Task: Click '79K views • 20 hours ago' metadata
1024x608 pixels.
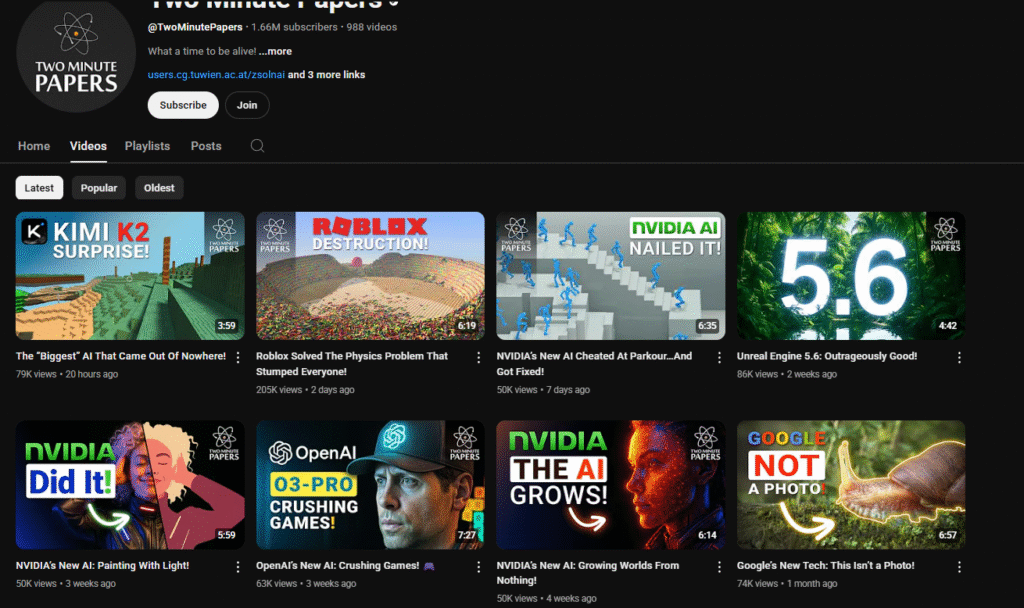Action: tap(67, 374)
